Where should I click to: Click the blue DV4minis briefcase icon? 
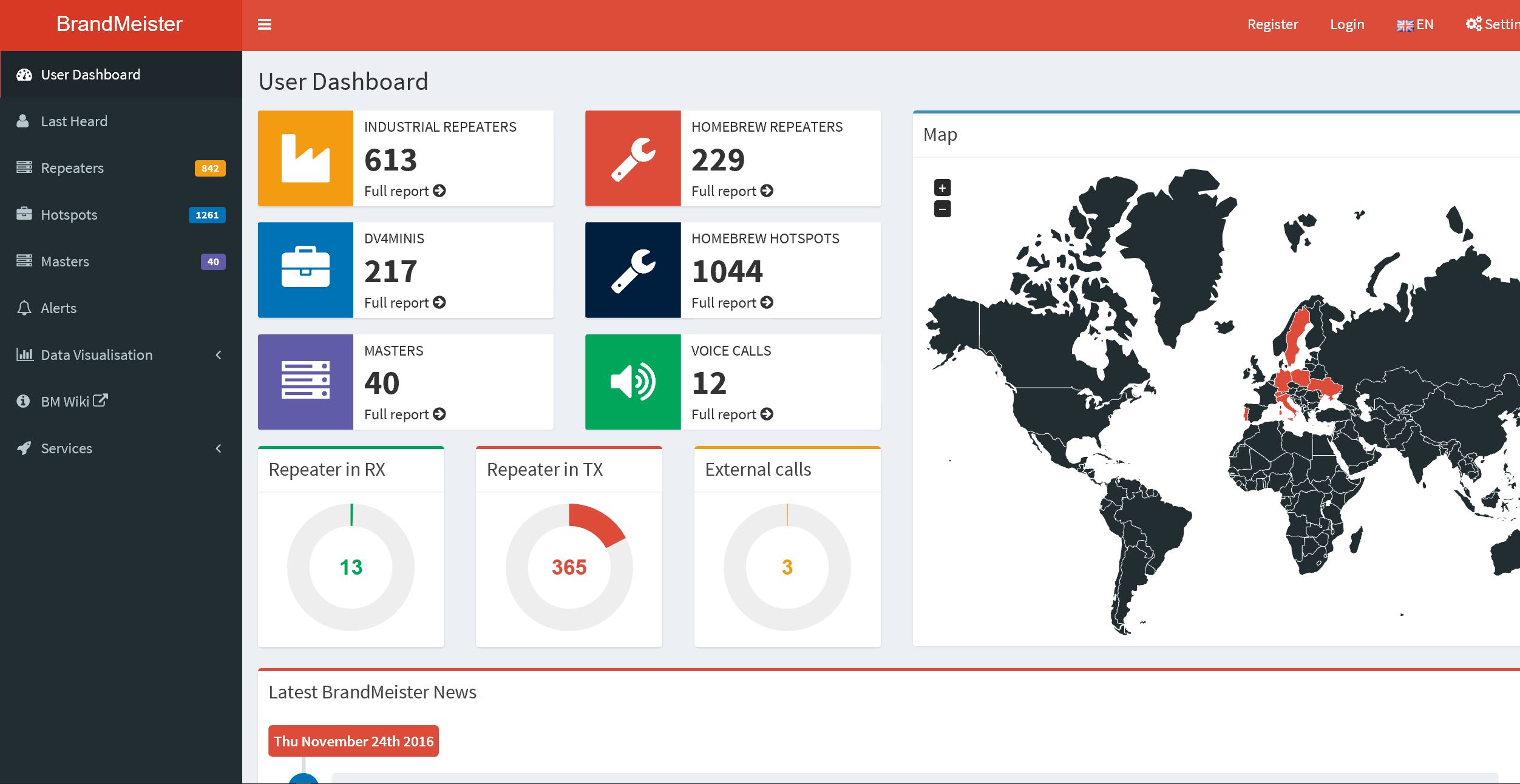pos(305,270)
